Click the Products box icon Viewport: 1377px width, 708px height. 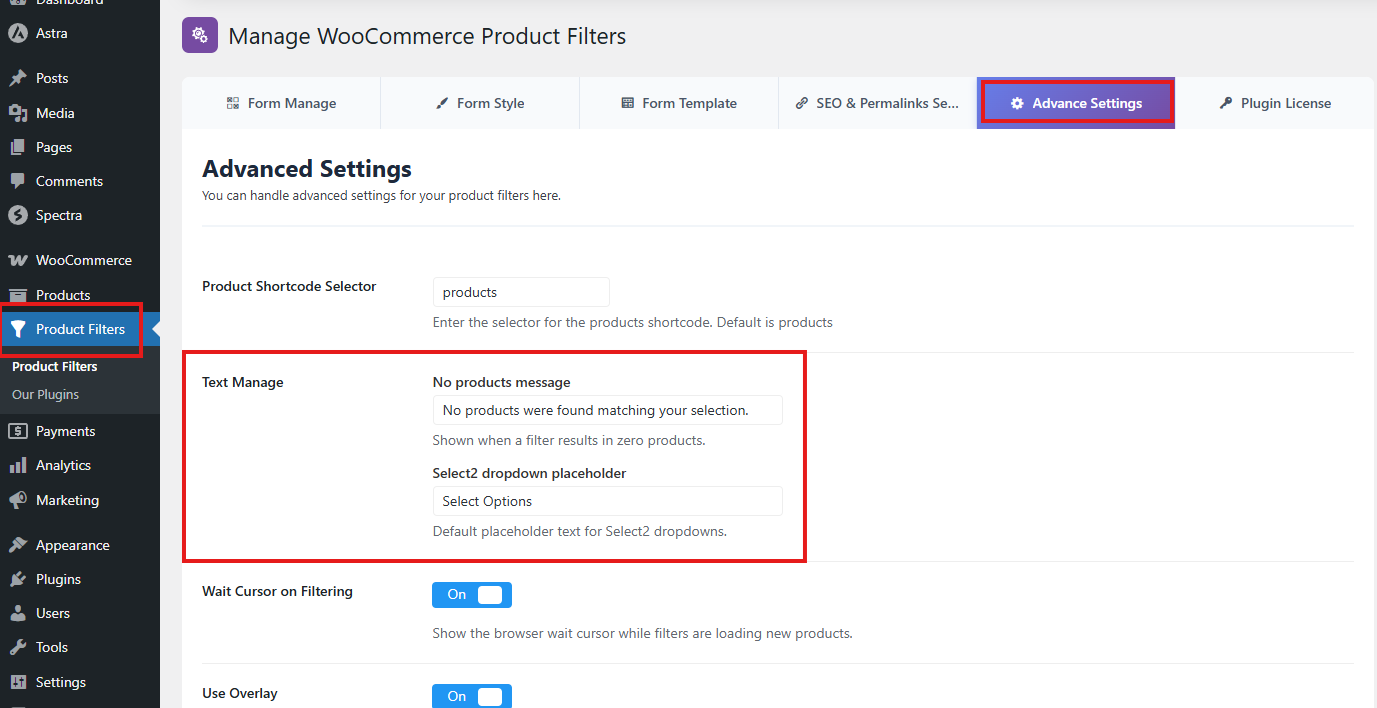pyautogui.click(x=17, y=295)
